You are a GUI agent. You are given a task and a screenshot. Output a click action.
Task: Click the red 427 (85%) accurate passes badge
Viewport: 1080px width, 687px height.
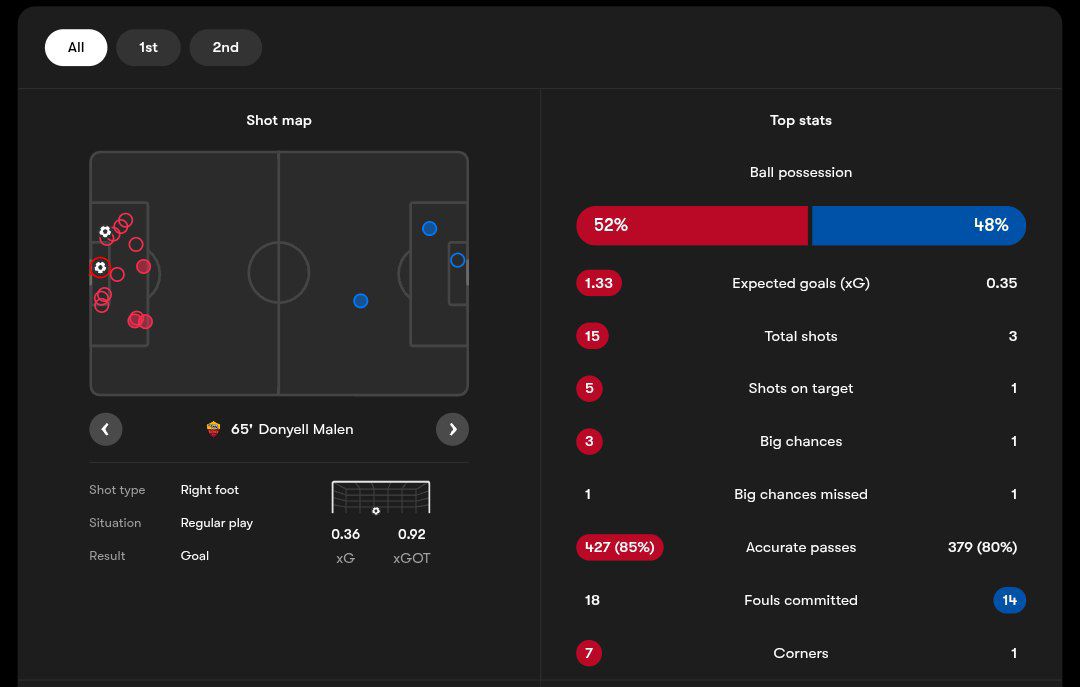(x=620, y=547)
